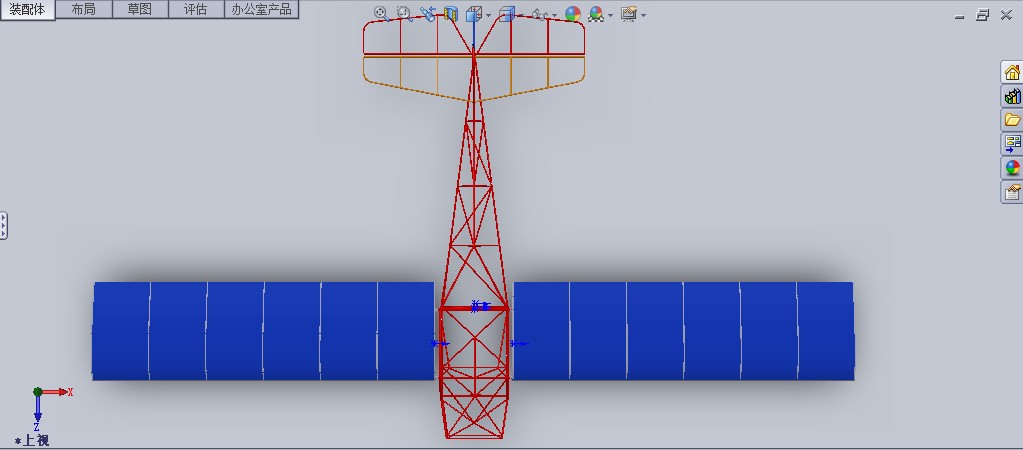Screen dimensions: 1023x450
Task: Switch to the 评估 tab
Action: (196, 9)
